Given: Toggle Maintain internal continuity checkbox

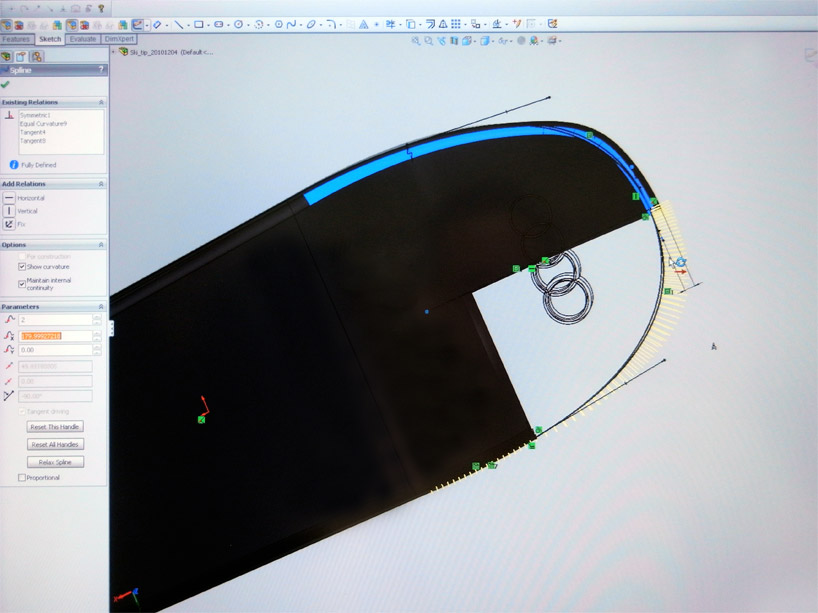Looking at the screenshot, I should click(x=22, y=284).
